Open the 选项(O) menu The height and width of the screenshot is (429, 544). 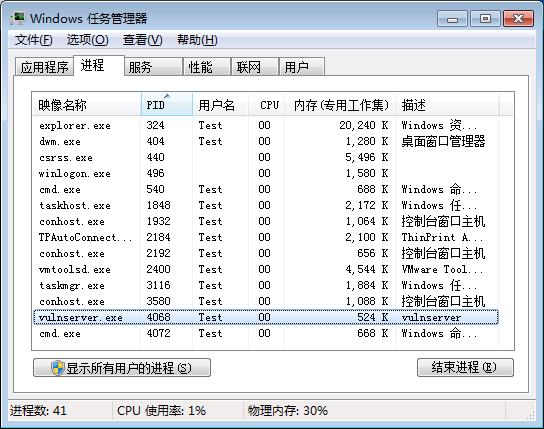87,40
